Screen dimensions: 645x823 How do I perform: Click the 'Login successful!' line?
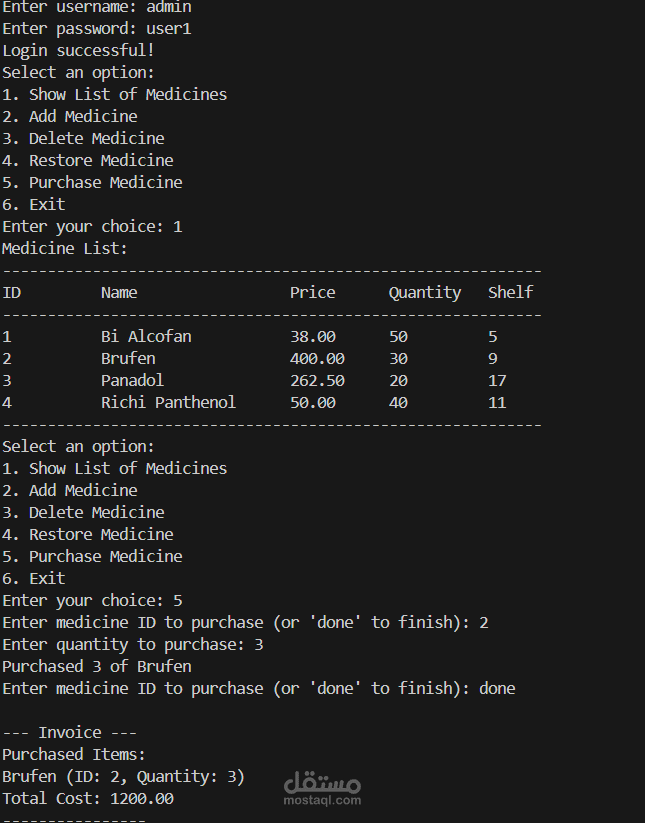pyautogui.click(x=78, y=50)
